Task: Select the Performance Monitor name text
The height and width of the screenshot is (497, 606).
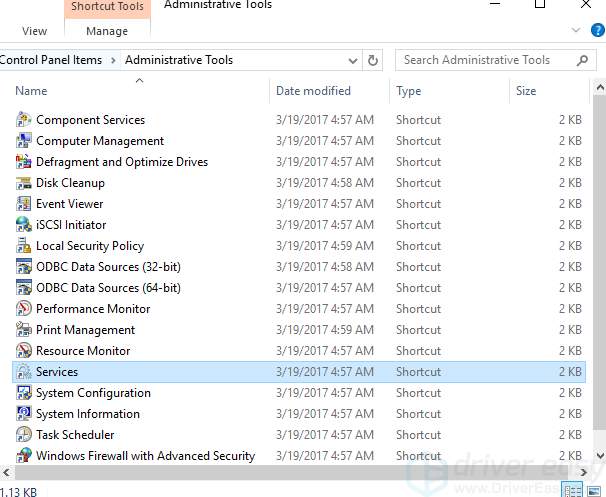Action: tap(93, 309)
